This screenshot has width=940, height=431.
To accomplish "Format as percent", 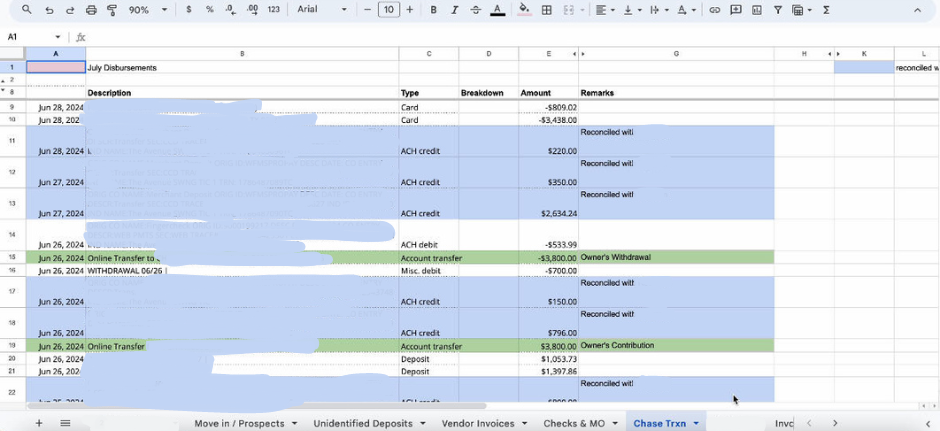I will tap(209, 10).
